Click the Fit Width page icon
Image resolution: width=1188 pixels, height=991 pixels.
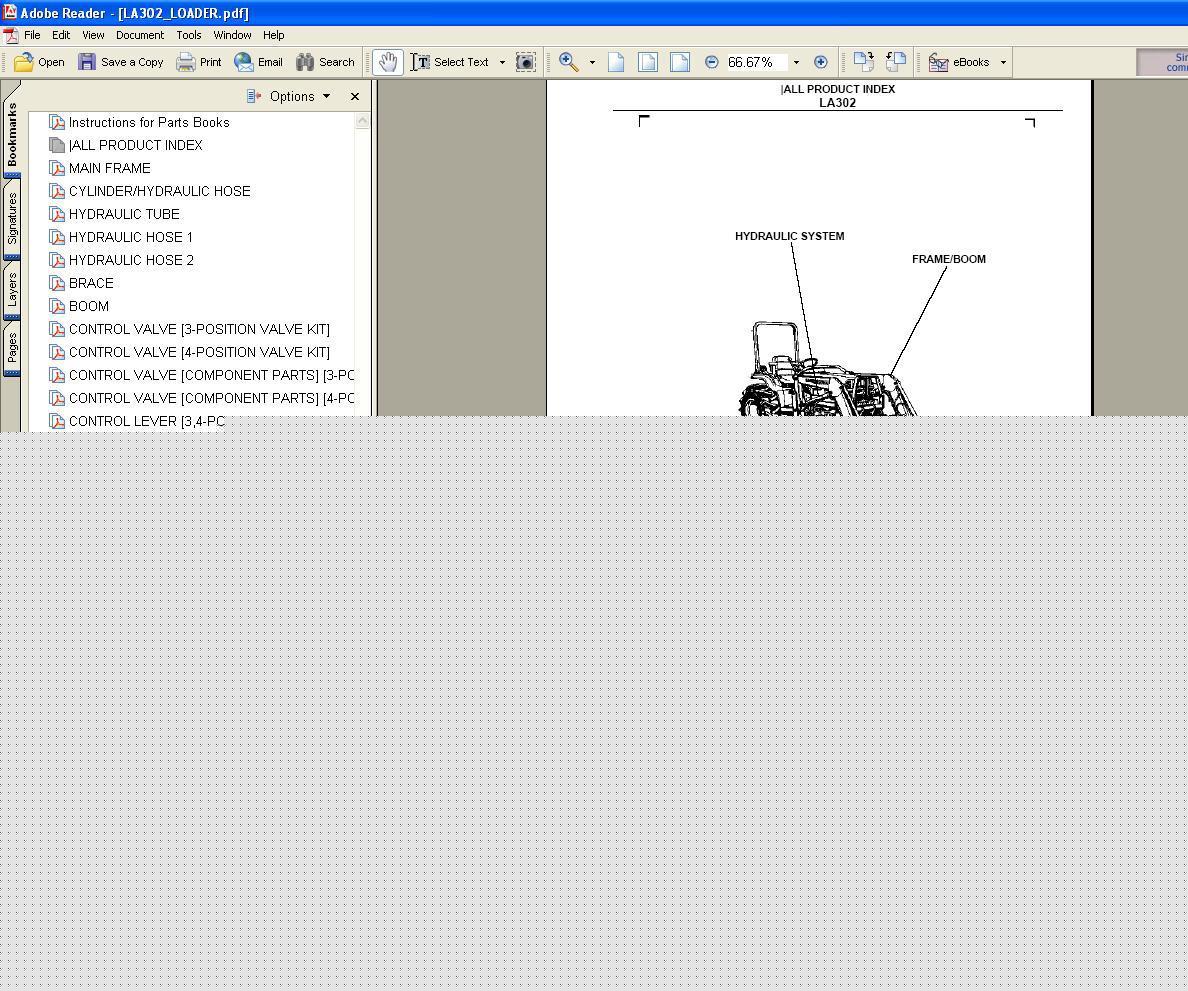coord(680,62)
